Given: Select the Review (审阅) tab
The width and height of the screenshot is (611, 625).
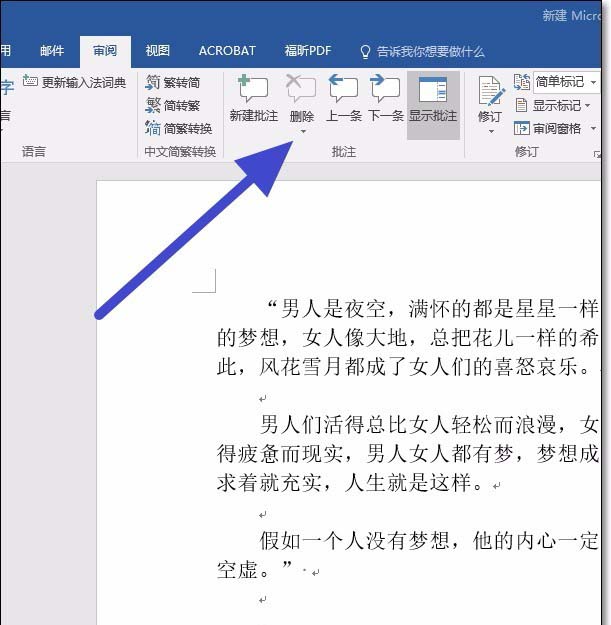Looking at the screenshot, I should click(105, 51).
